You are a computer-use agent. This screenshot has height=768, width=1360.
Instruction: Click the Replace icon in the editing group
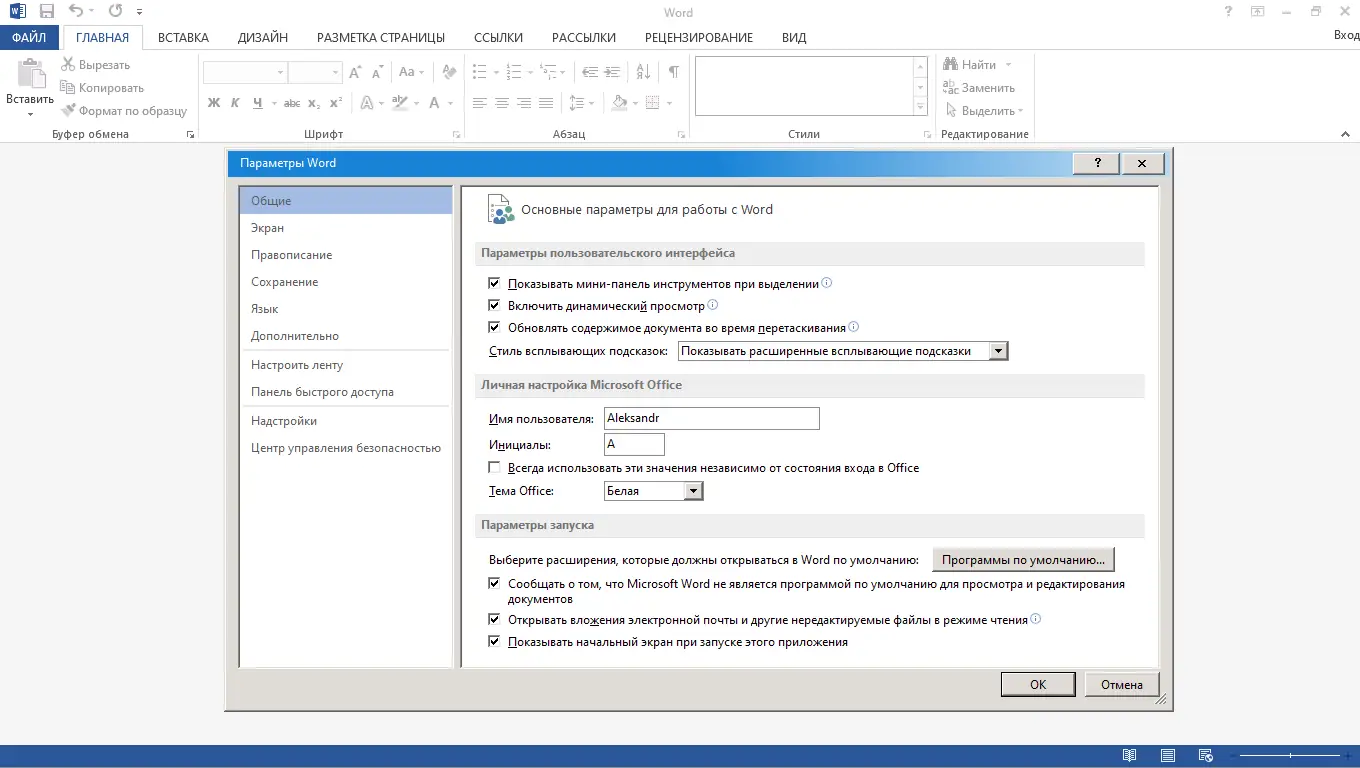[x=950, y=88]
